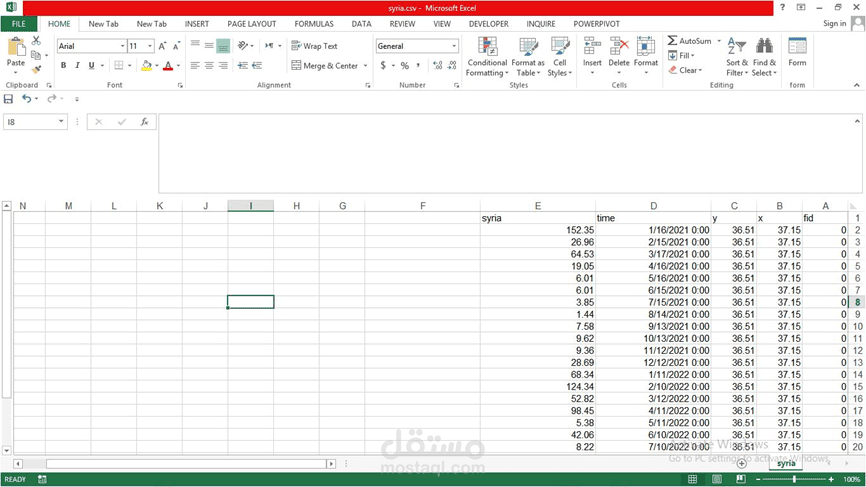
Task: Open the General number format dropdown
Action: click(454, 46)
